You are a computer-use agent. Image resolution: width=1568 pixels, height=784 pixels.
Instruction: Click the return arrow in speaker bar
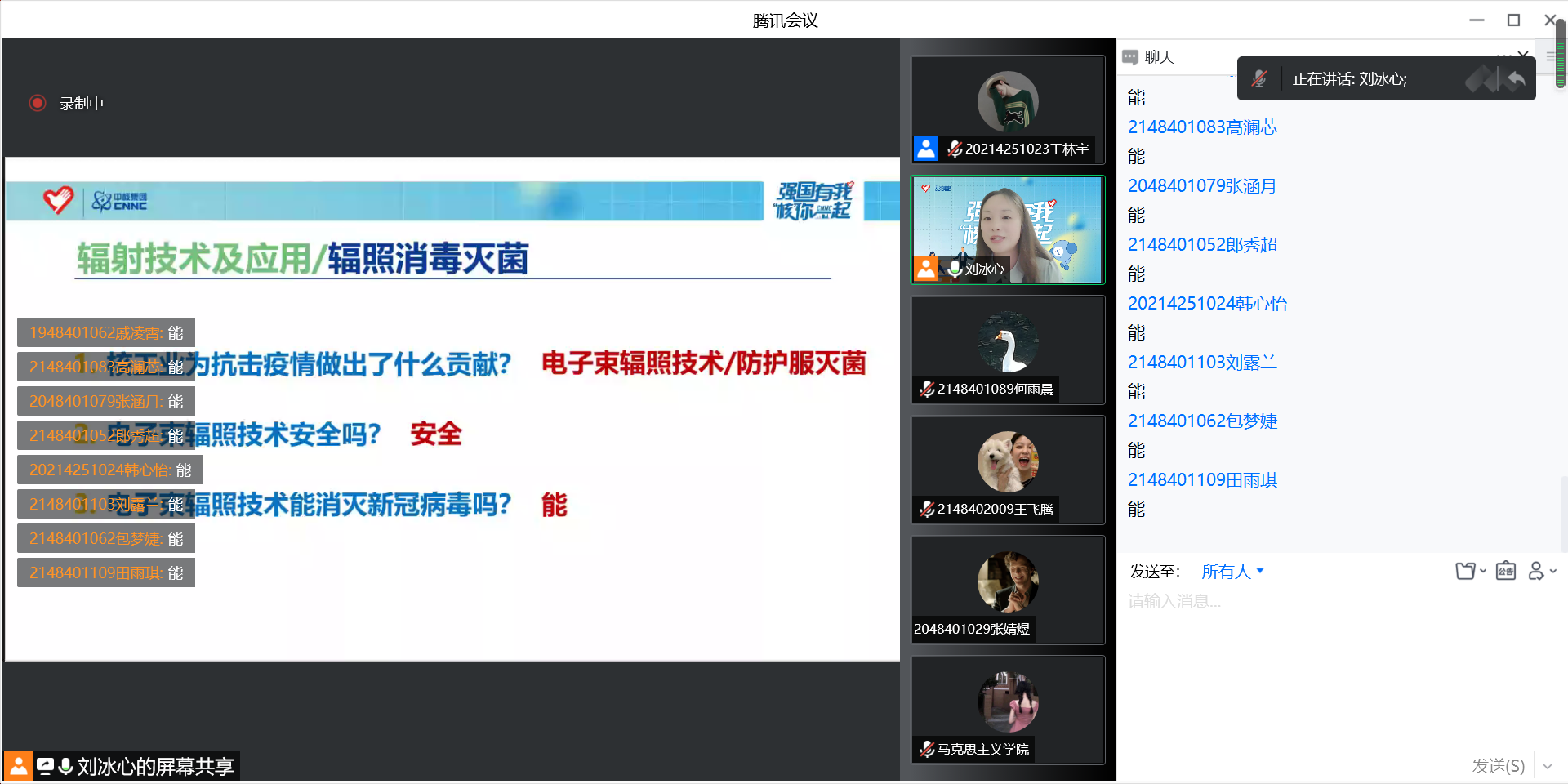[1516, 79]
